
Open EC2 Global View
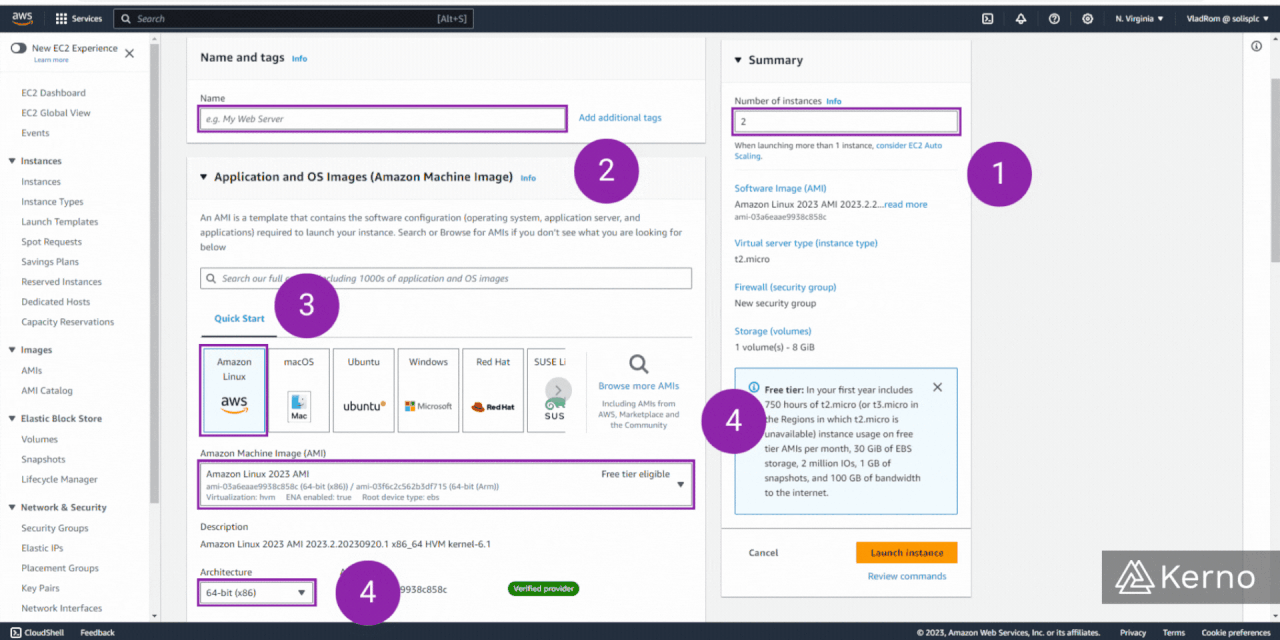point(56,113)
